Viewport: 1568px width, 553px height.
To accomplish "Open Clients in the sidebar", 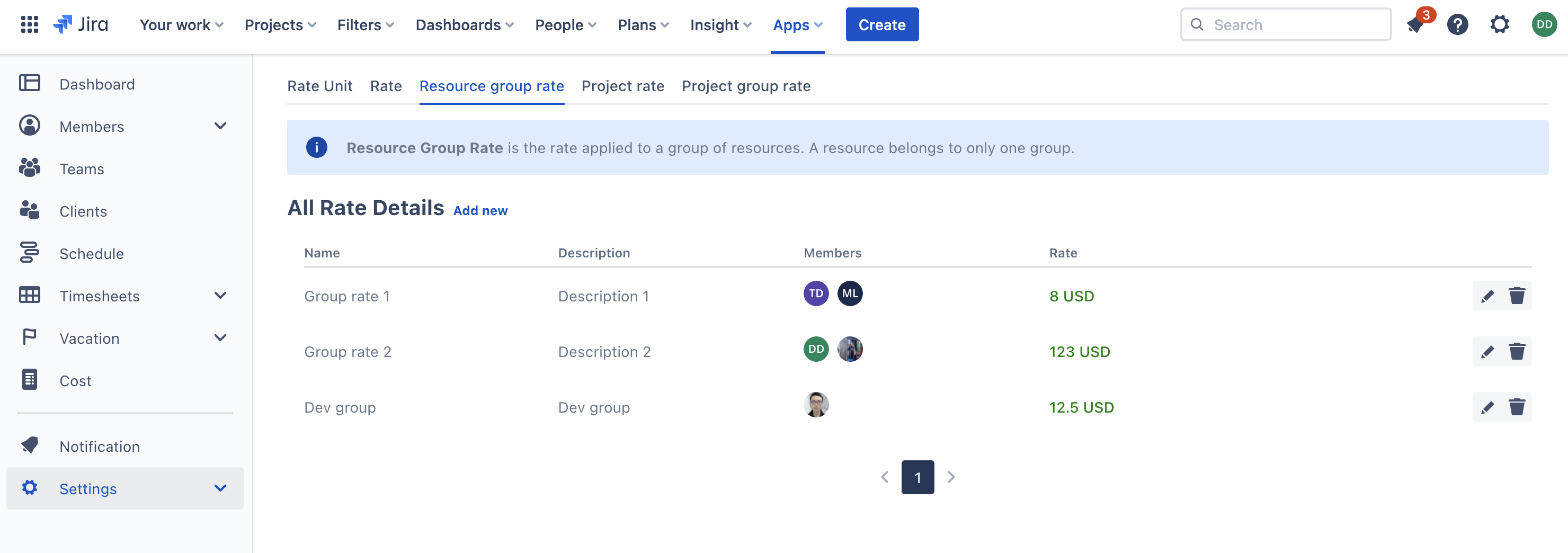I will (83, 211).
